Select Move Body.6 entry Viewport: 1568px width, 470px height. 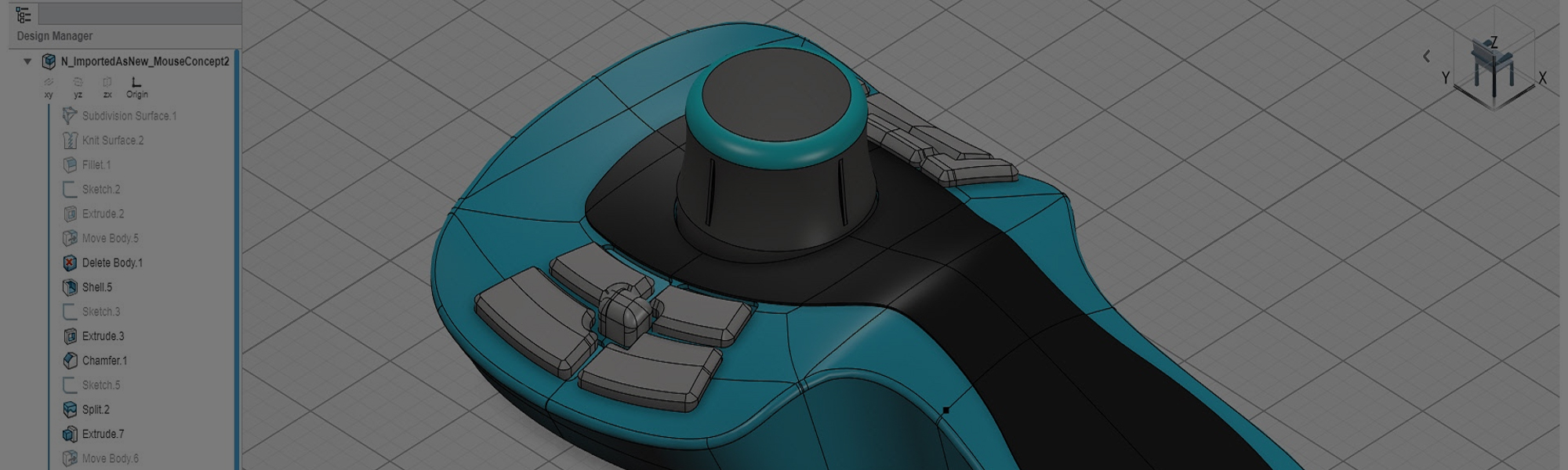[111, 458]
